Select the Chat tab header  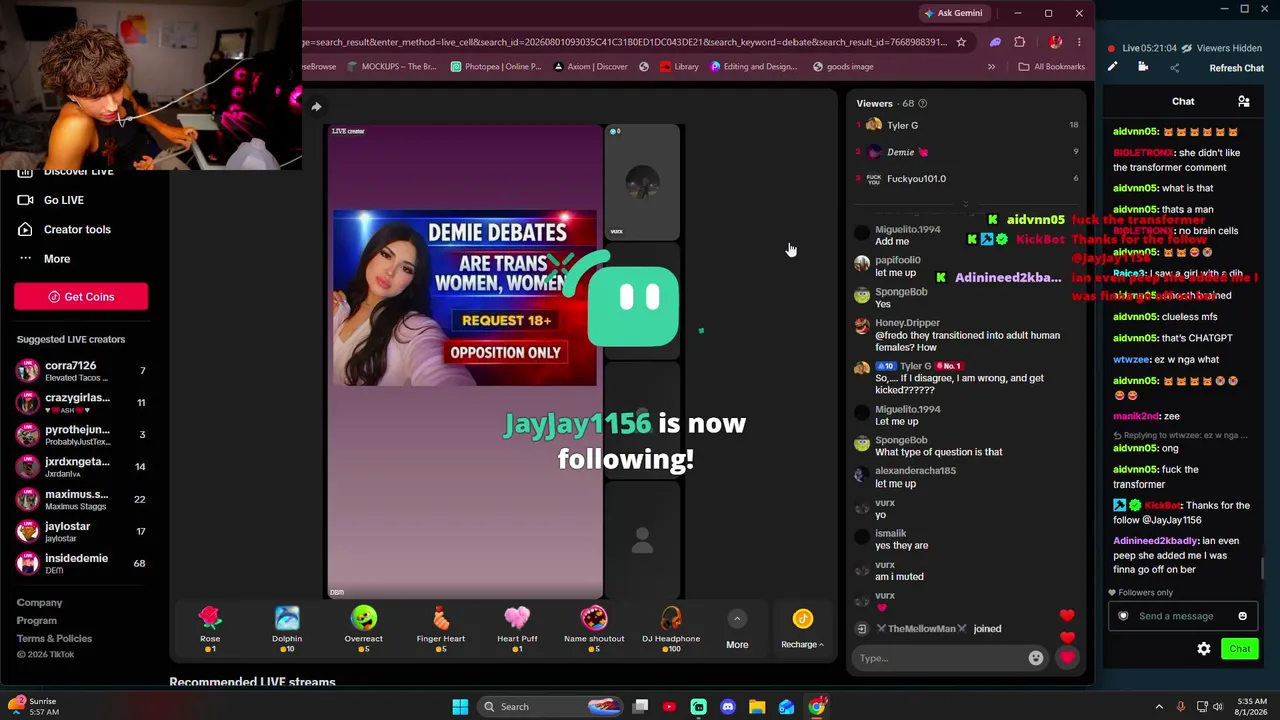[1183, 101]
